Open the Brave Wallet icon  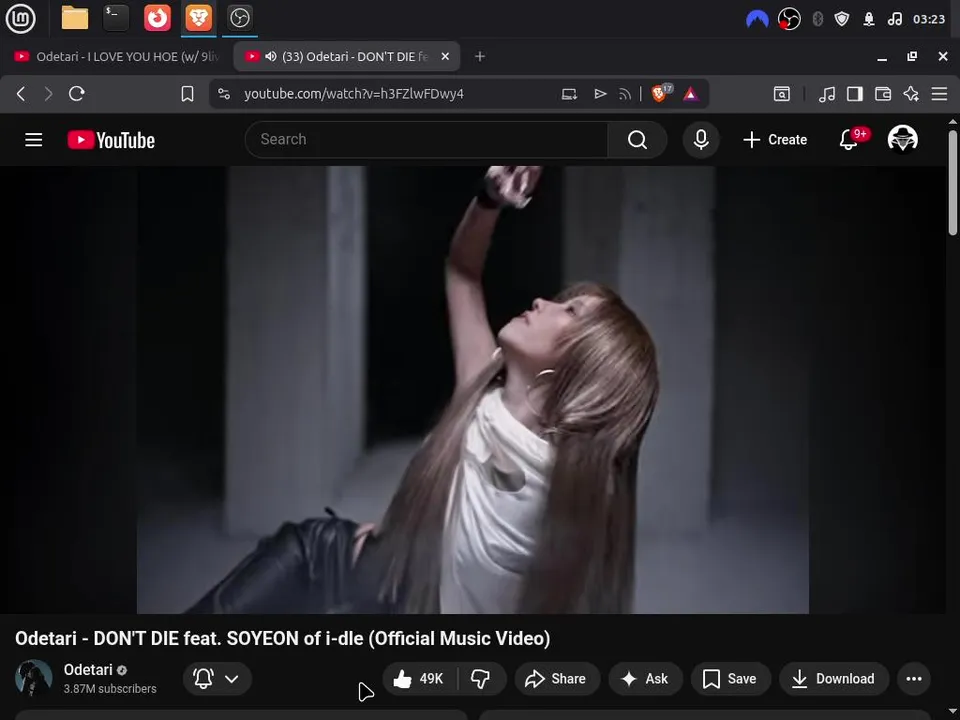point(883,94)
